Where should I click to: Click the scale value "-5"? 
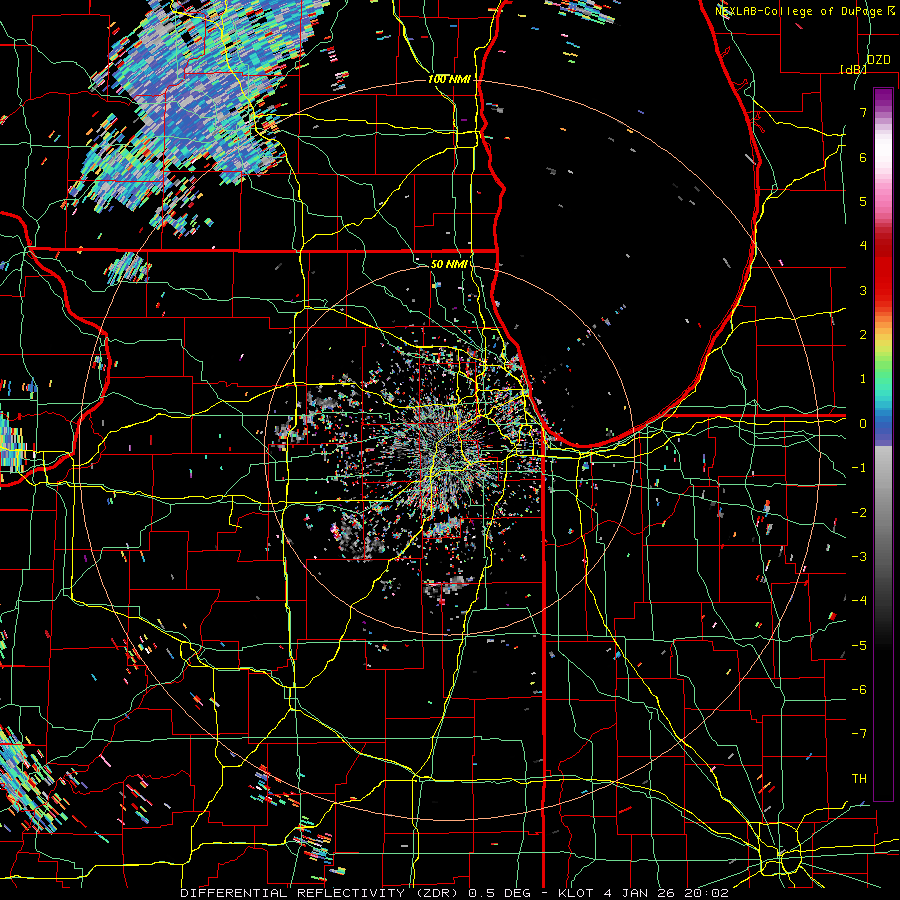[859, 646]
